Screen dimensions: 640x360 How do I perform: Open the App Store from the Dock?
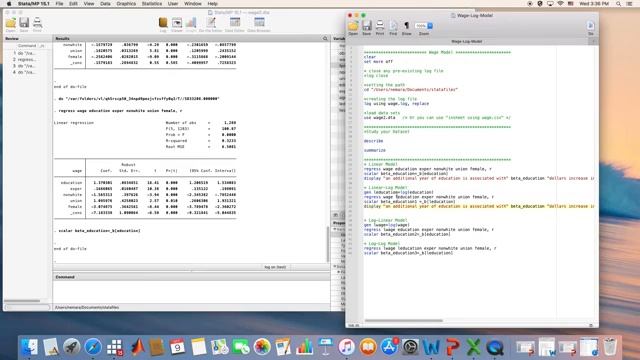[x=389, y=347]
